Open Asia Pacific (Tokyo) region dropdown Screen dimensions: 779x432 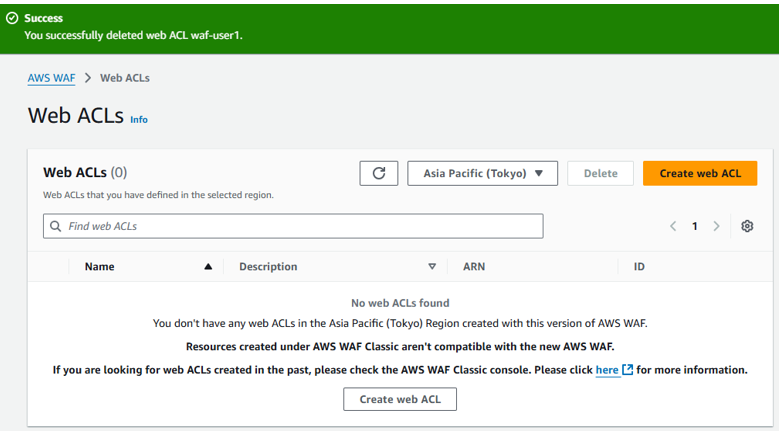click(482, 173)
